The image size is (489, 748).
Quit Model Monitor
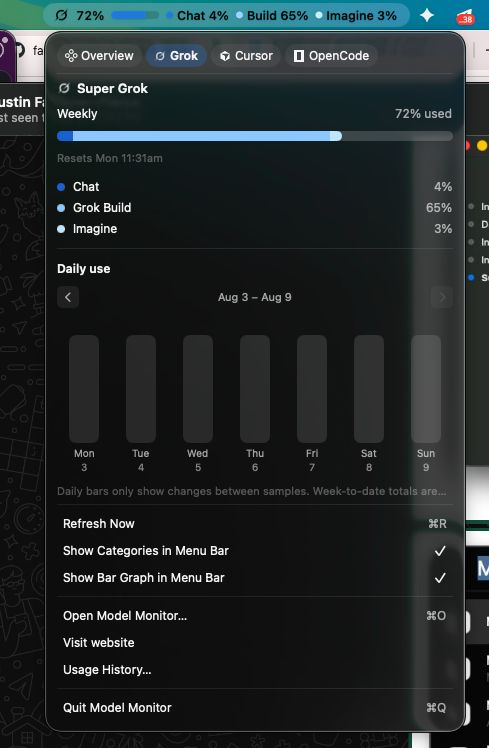pos(255,707)
